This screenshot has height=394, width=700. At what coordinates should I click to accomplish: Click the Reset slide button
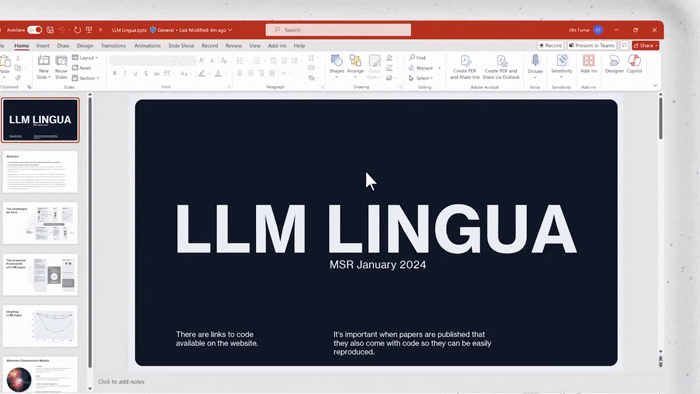82,68
